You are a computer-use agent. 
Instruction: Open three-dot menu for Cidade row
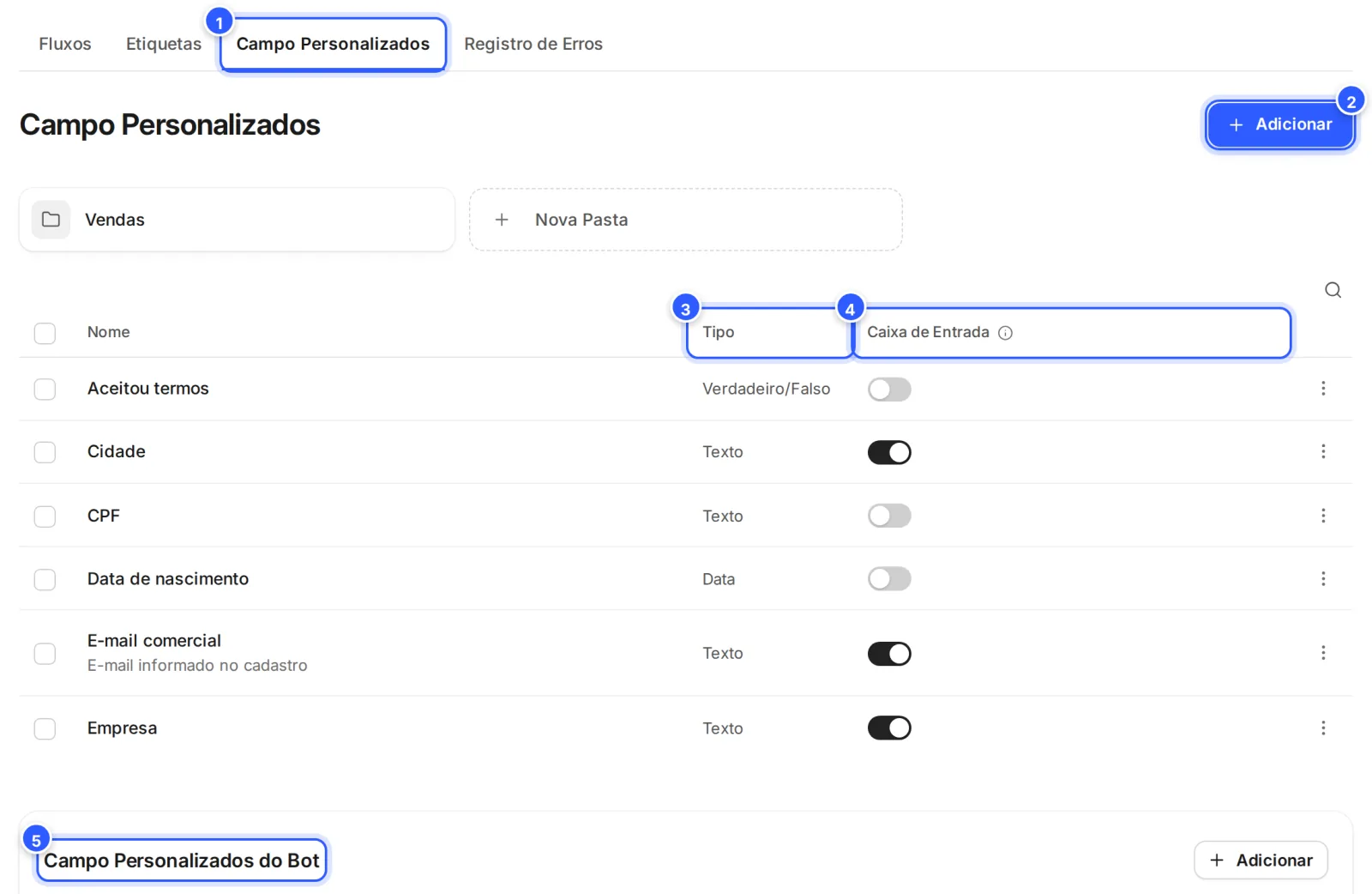coord(1323,451)
